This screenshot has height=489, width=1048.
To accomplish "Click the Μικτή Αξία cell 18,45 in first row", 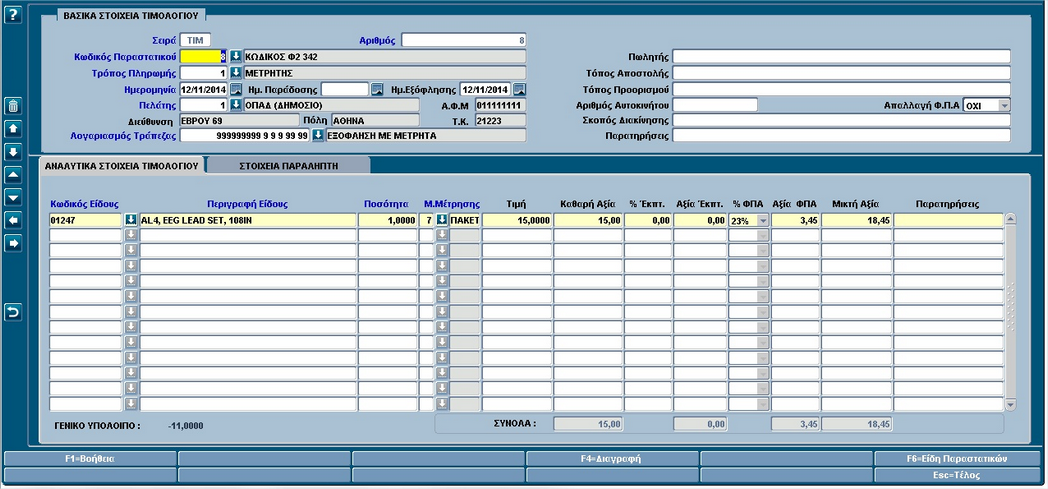I will 857,220.
